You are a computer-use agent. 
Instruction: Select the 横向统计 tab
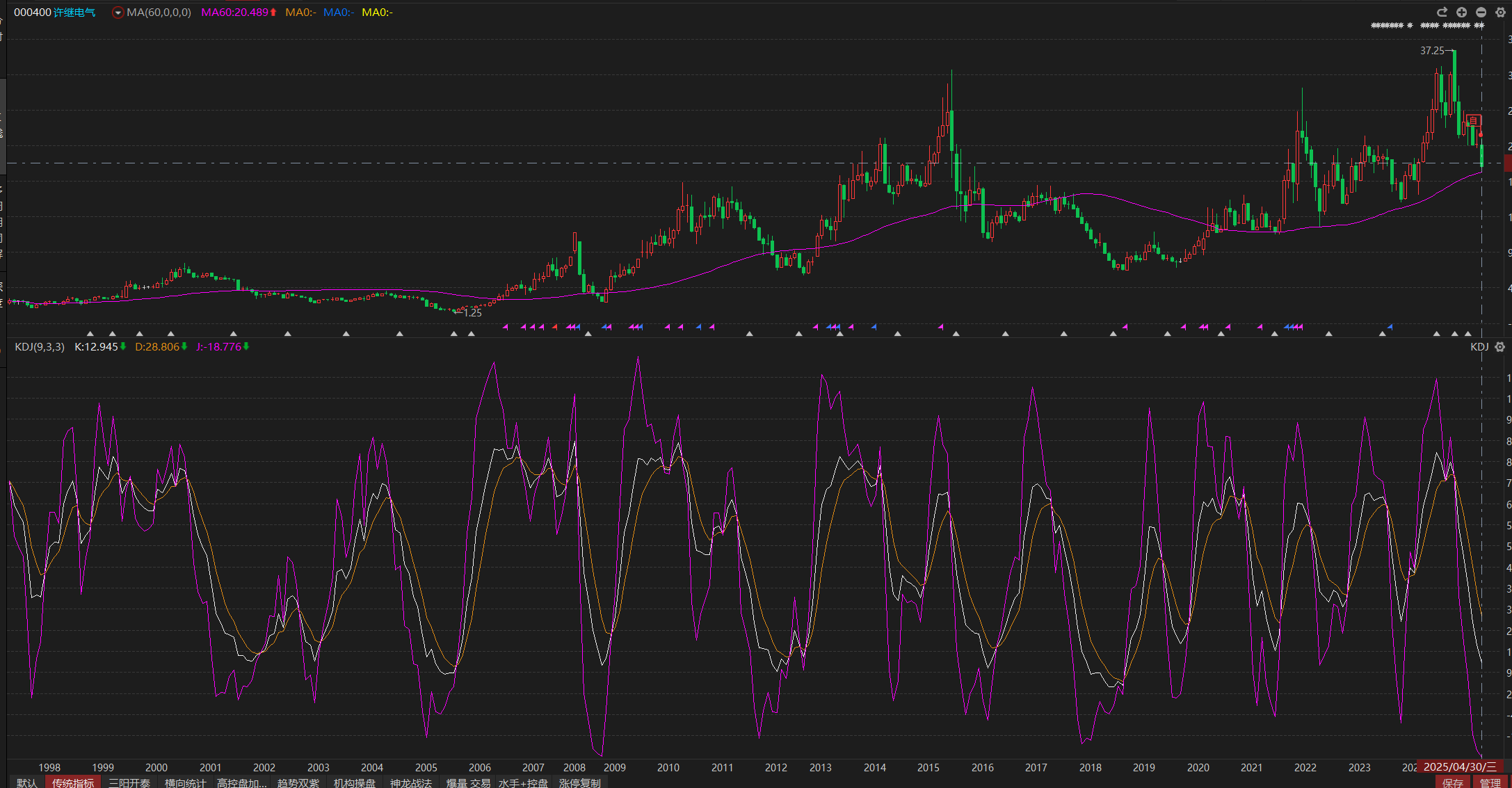185,782
